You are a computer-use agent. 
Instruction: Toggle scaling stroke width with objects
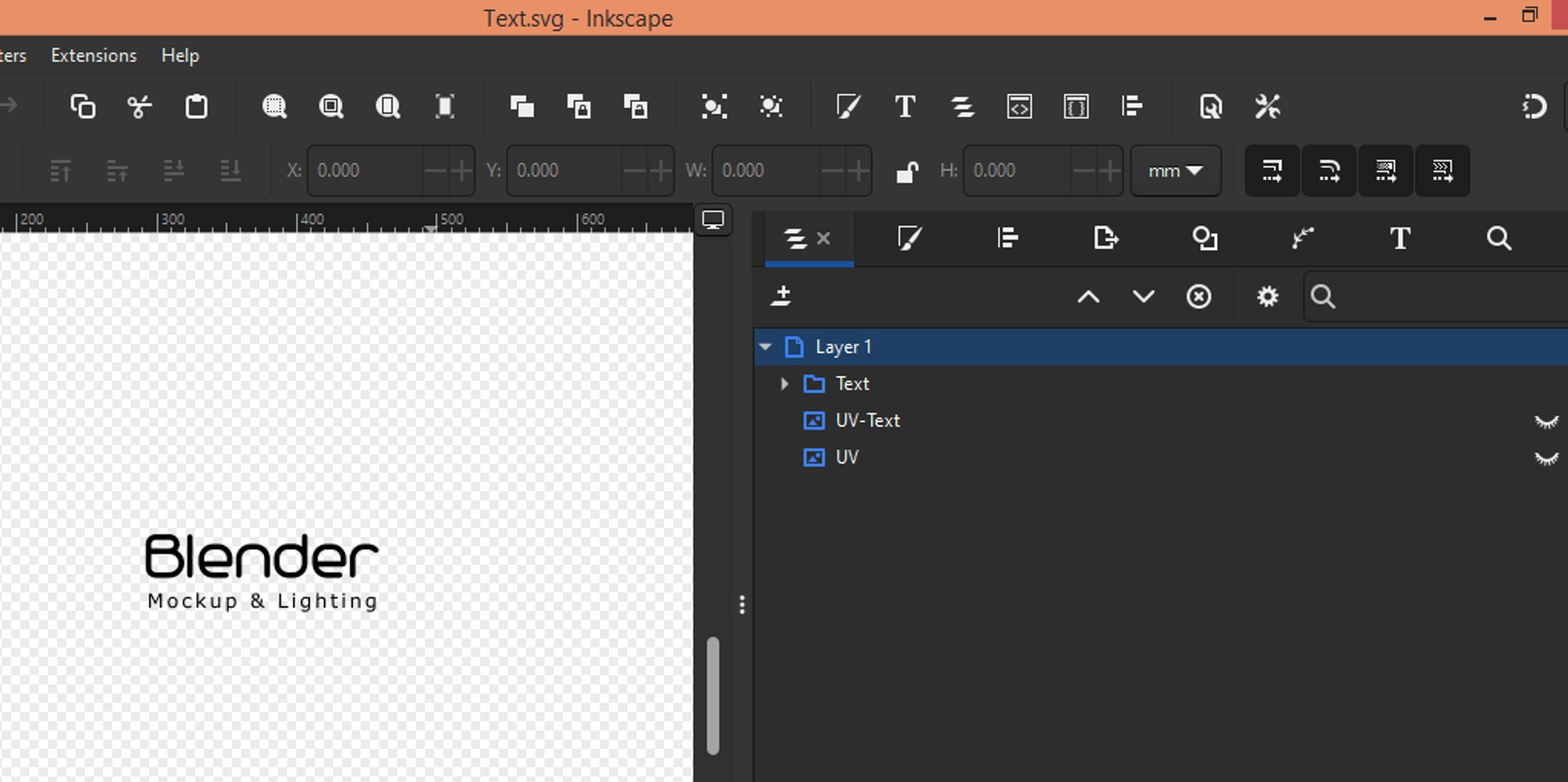coord(1272,171)
